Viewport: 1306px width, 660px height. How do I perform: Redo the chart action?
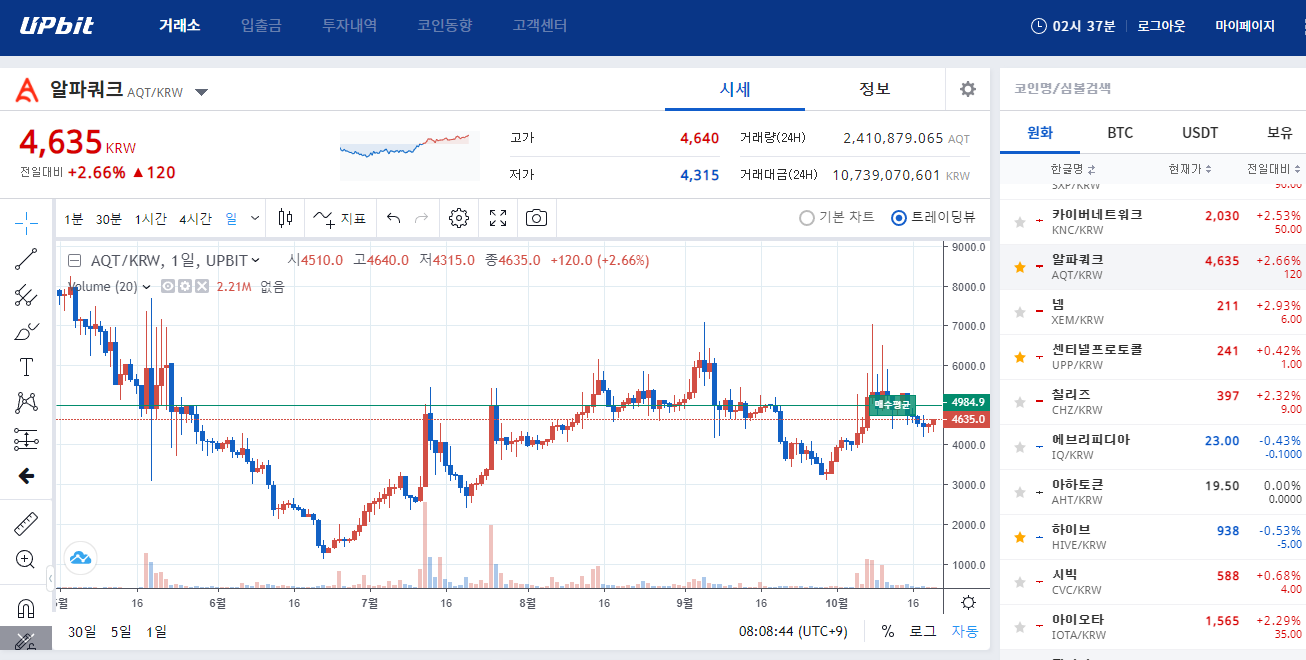(421, 218)
